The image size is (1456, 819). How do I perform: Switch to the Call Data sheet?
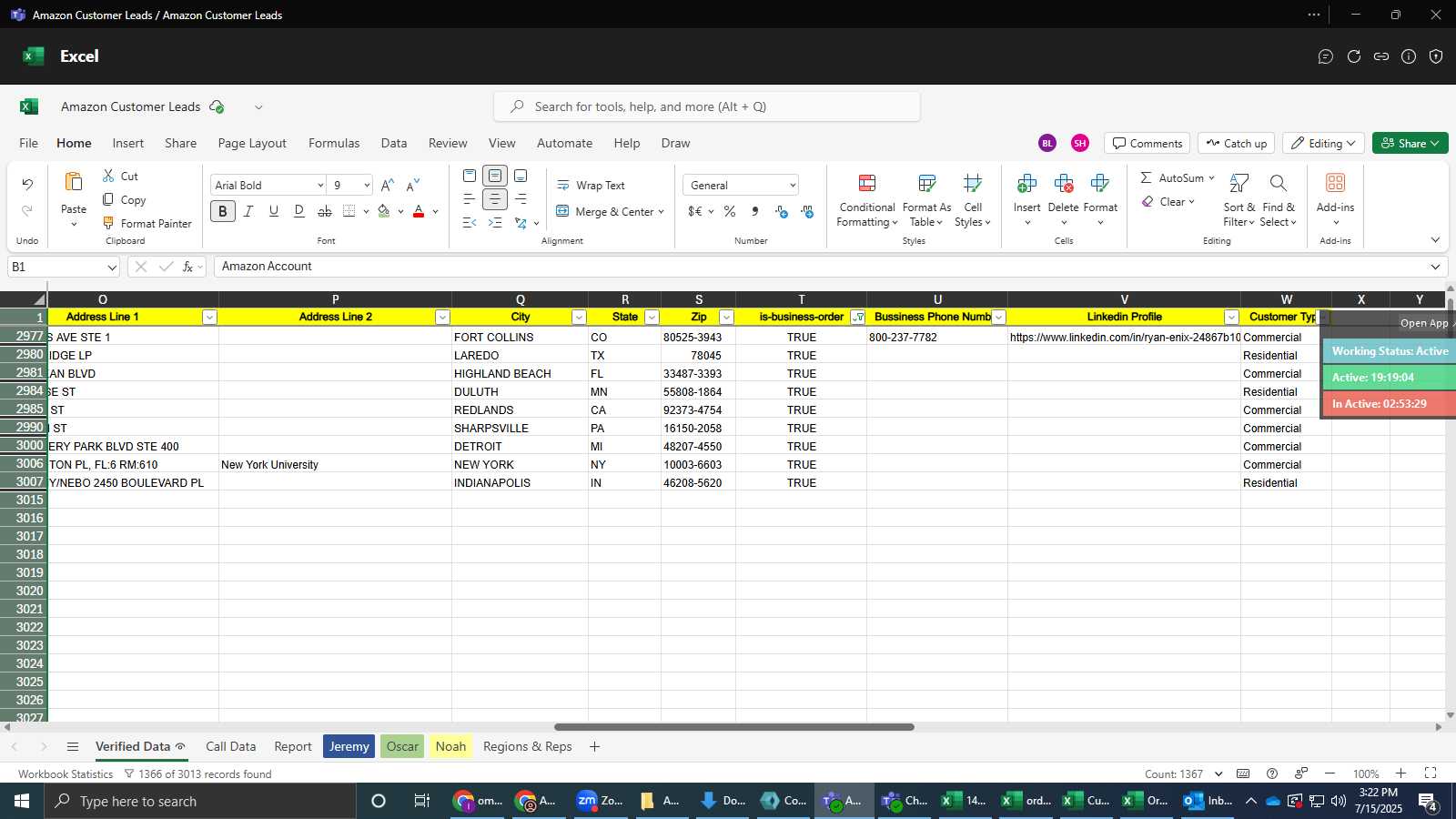pyautogui.click(x=230, y=746)
